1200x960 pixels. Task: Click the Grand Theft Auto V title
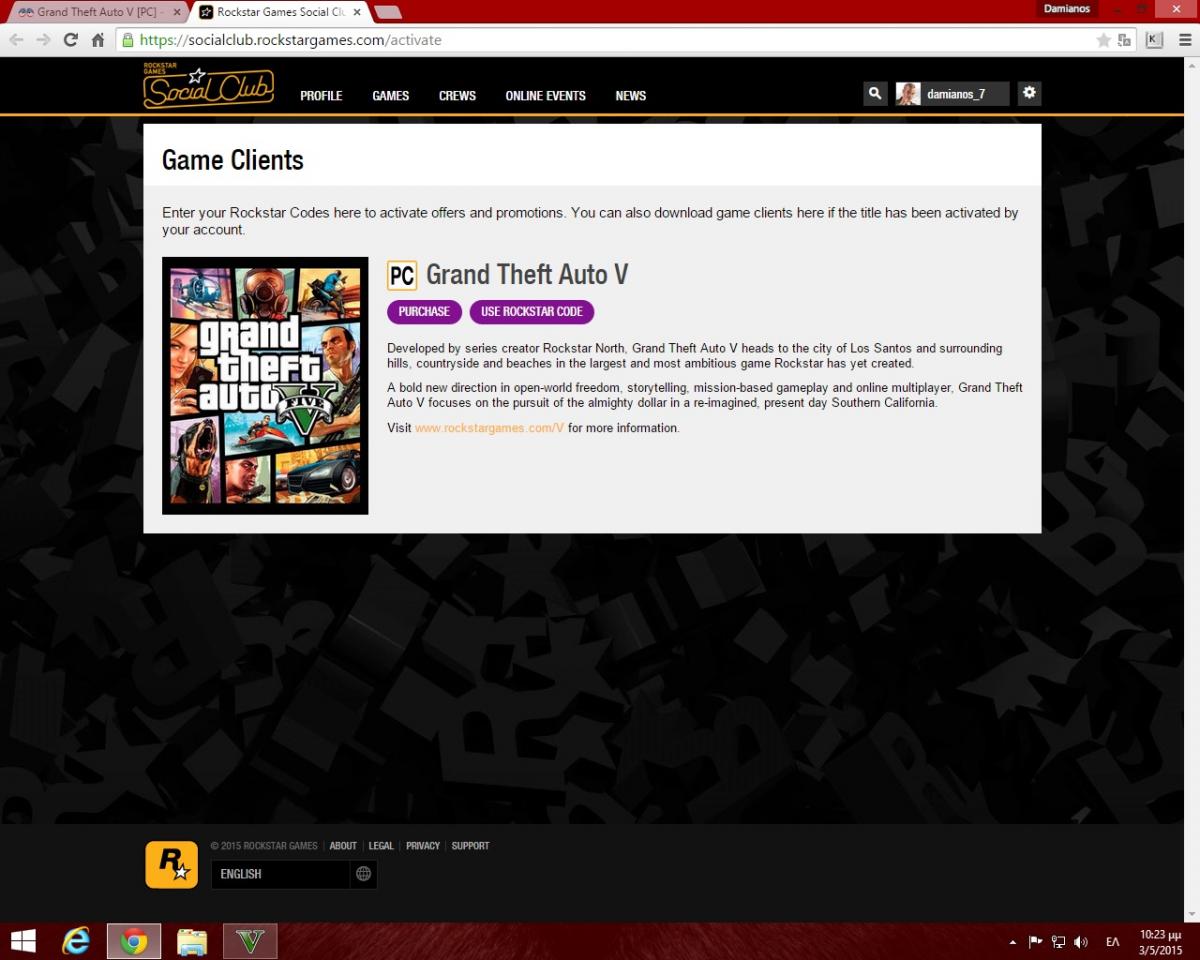click(527, 275)
